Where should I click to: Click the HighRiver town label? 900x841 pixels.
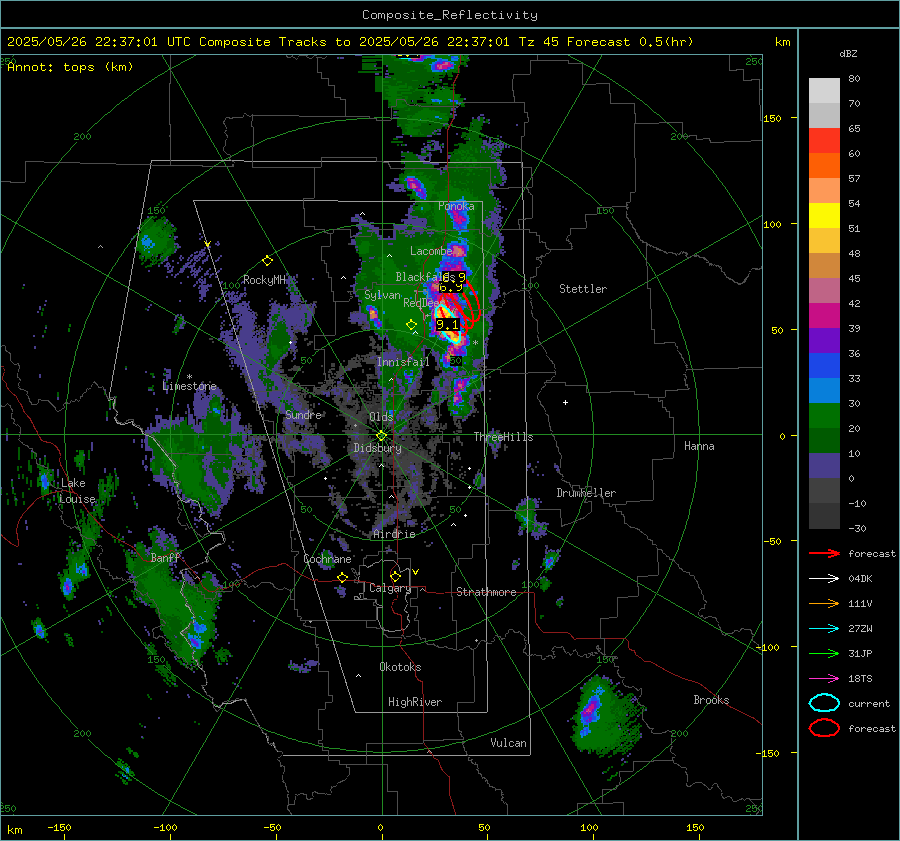[x=415, y=702]
